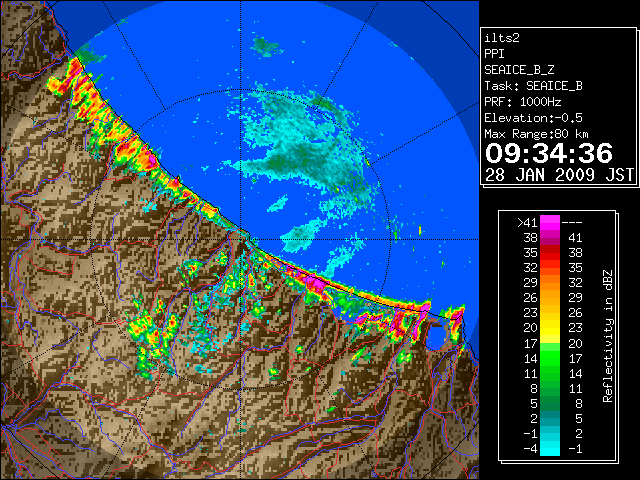Pick the red band on the color scale
640x480 pixels.
[x=550, y=253]
